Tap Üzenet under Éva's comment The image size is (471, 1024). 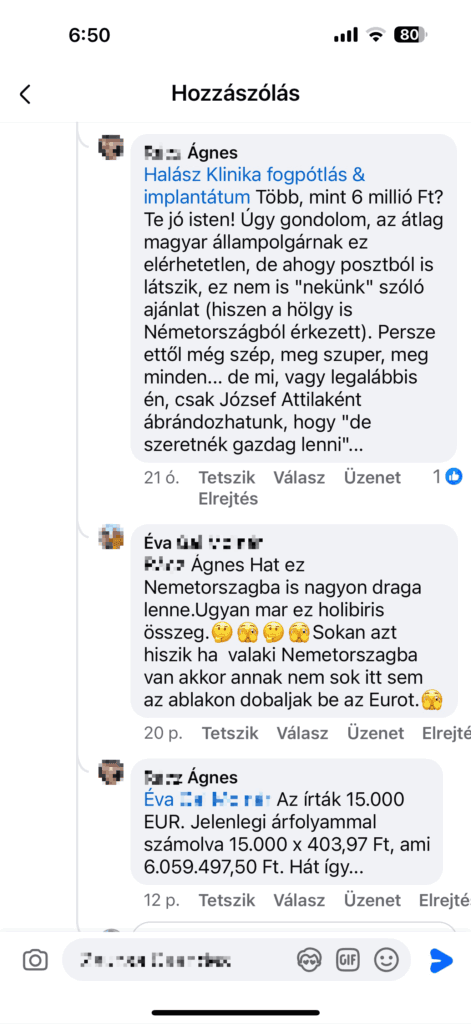click(x=376, y=733)
